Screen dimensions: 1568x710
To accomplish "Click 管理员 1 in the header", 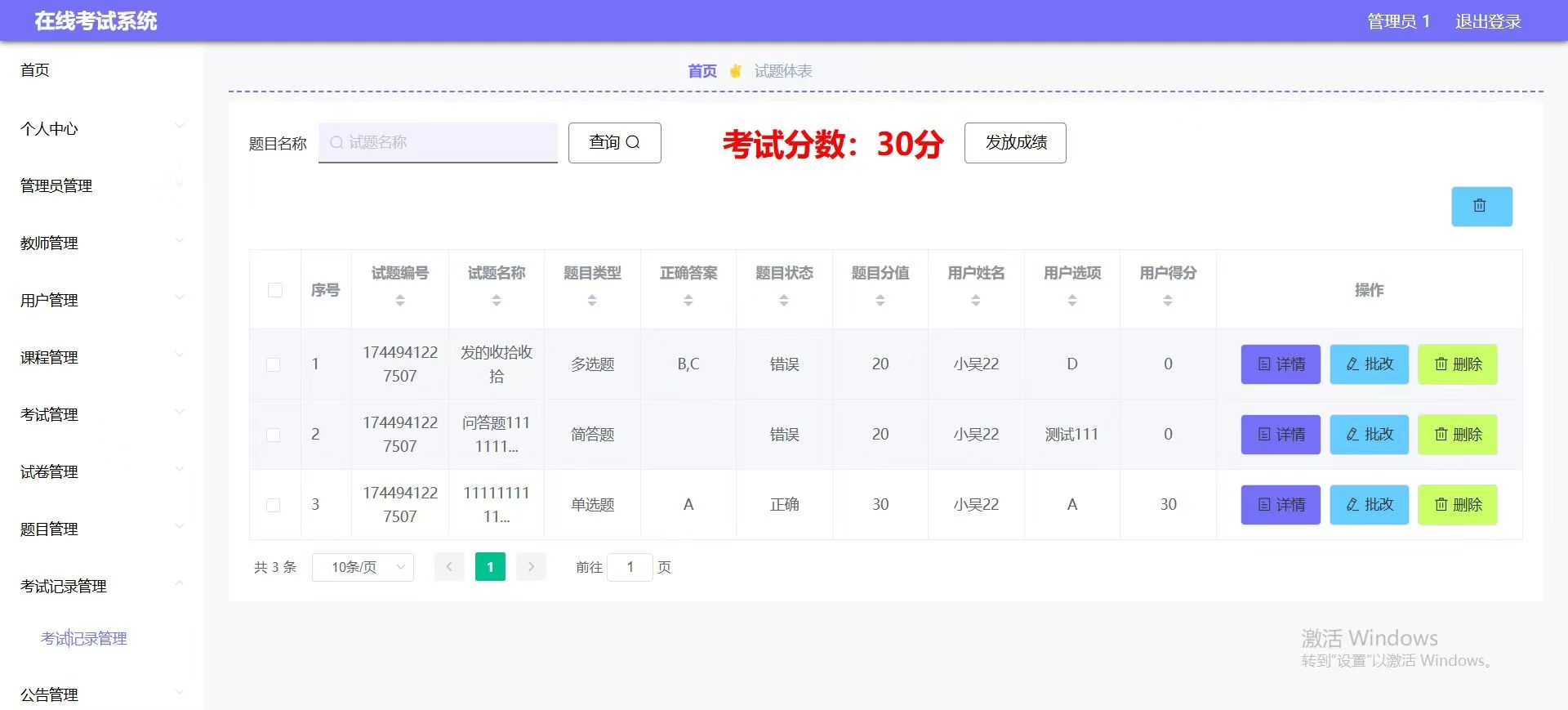I will pos(1399,21).
